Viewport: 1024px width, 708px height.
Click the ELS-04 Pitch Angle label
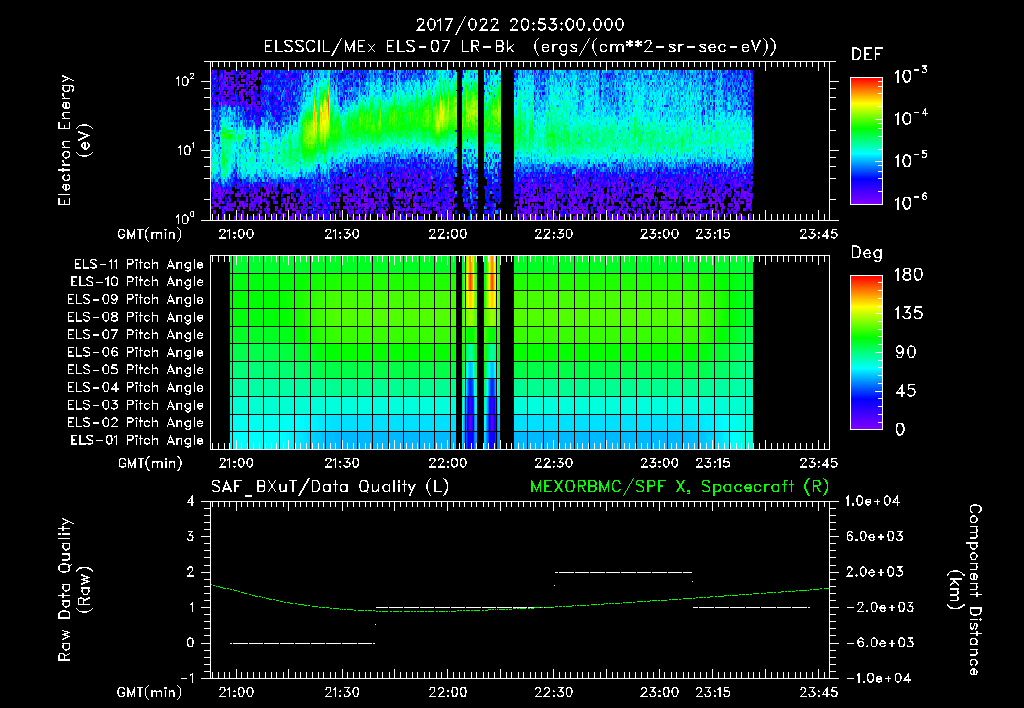click(x=135, y=388)
